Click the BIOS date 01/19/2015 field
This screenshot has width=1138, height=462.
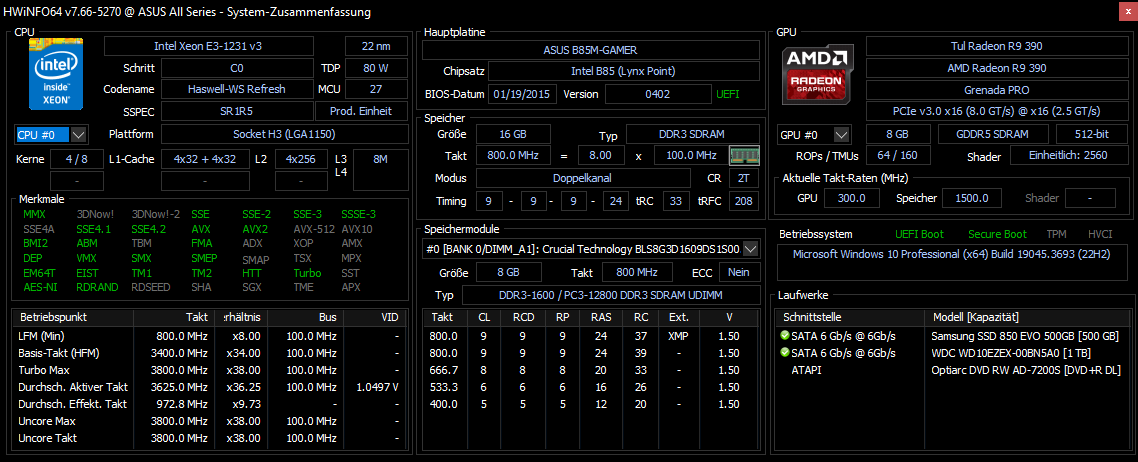[x=523, y=94]
